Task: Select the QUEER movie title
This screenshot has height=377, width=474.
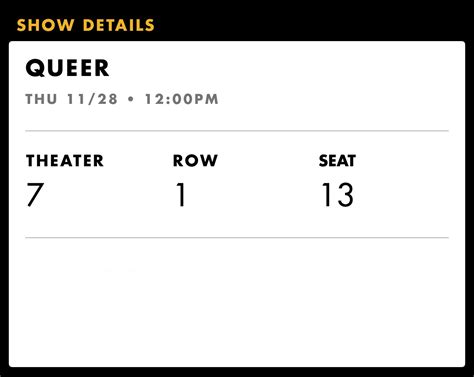Action: click(67, 68)
